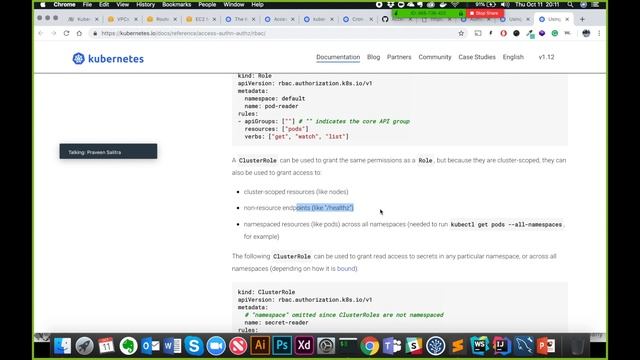Open Chrome's three-dot menu
The height and width of the screenshot is (360, 640).
point(599,33)
